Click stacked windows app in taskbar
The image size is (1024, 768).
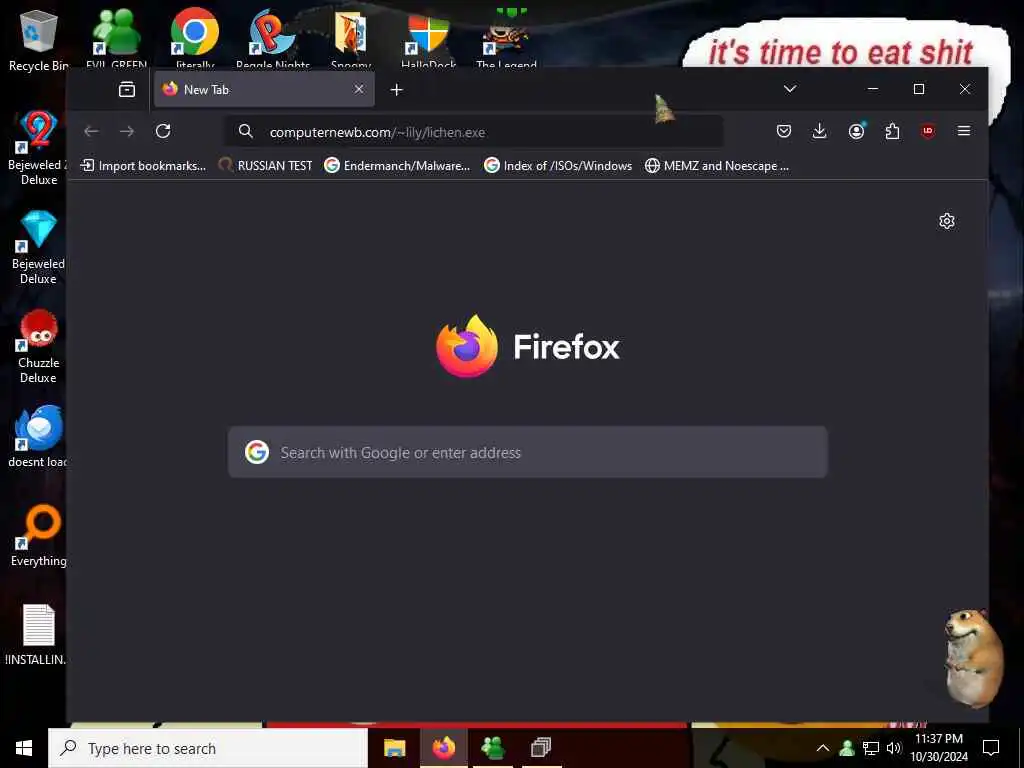[541, 748]
